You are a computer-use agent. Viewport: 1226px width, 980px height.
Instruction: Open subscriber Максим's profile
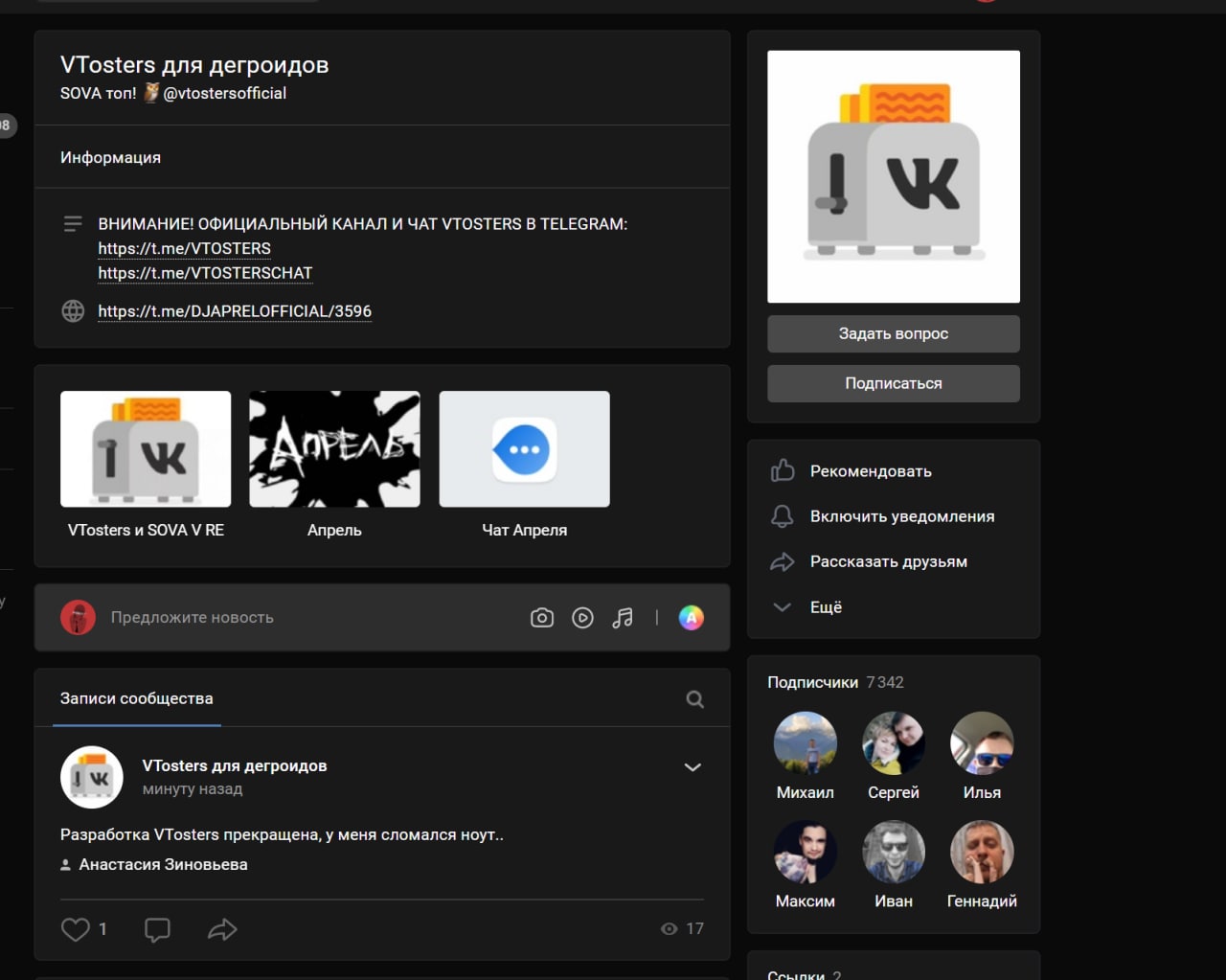pos(805,852)
